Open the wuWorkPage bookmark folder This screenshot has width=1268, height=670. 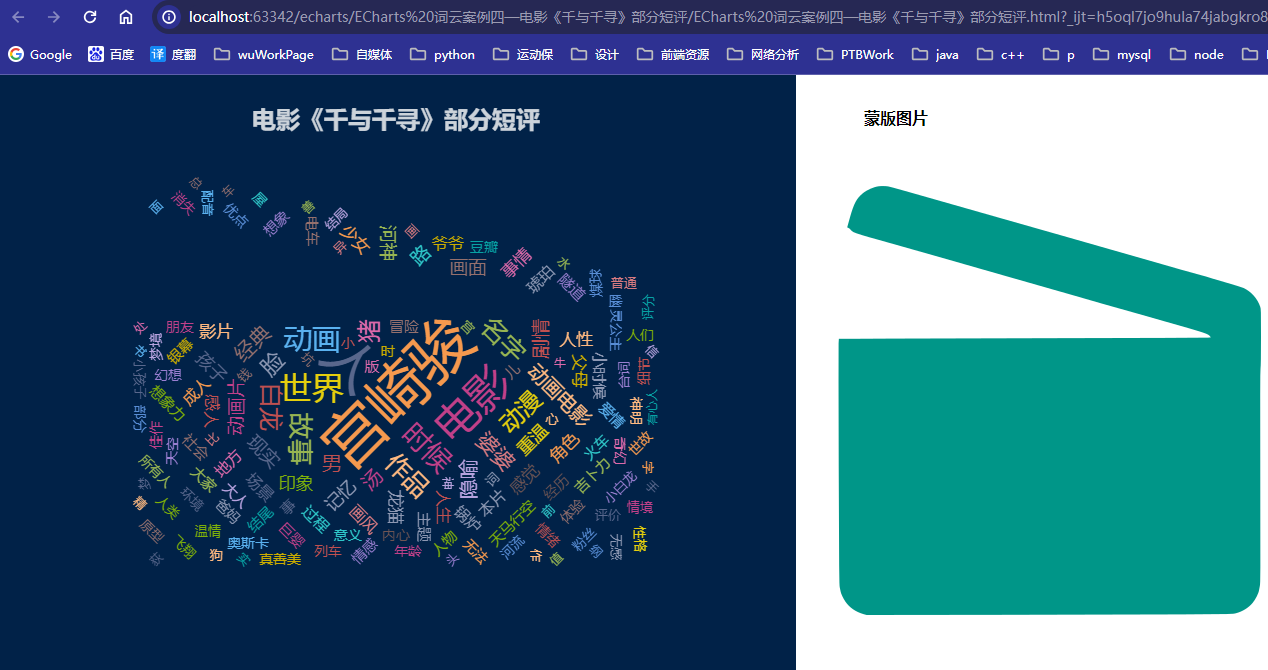(264, 54)
